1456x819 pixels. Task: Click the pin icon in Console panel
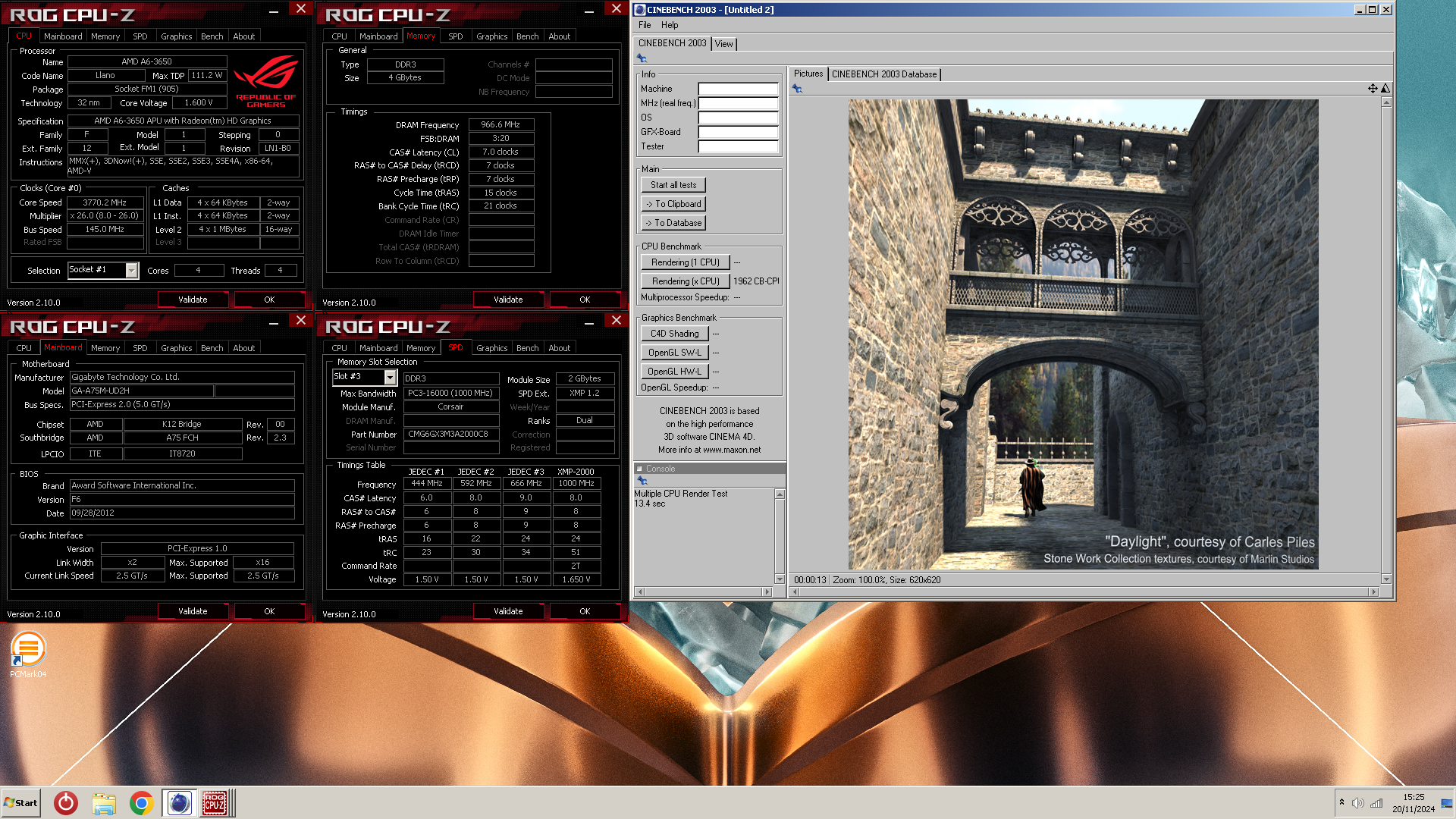coord(642,481)
